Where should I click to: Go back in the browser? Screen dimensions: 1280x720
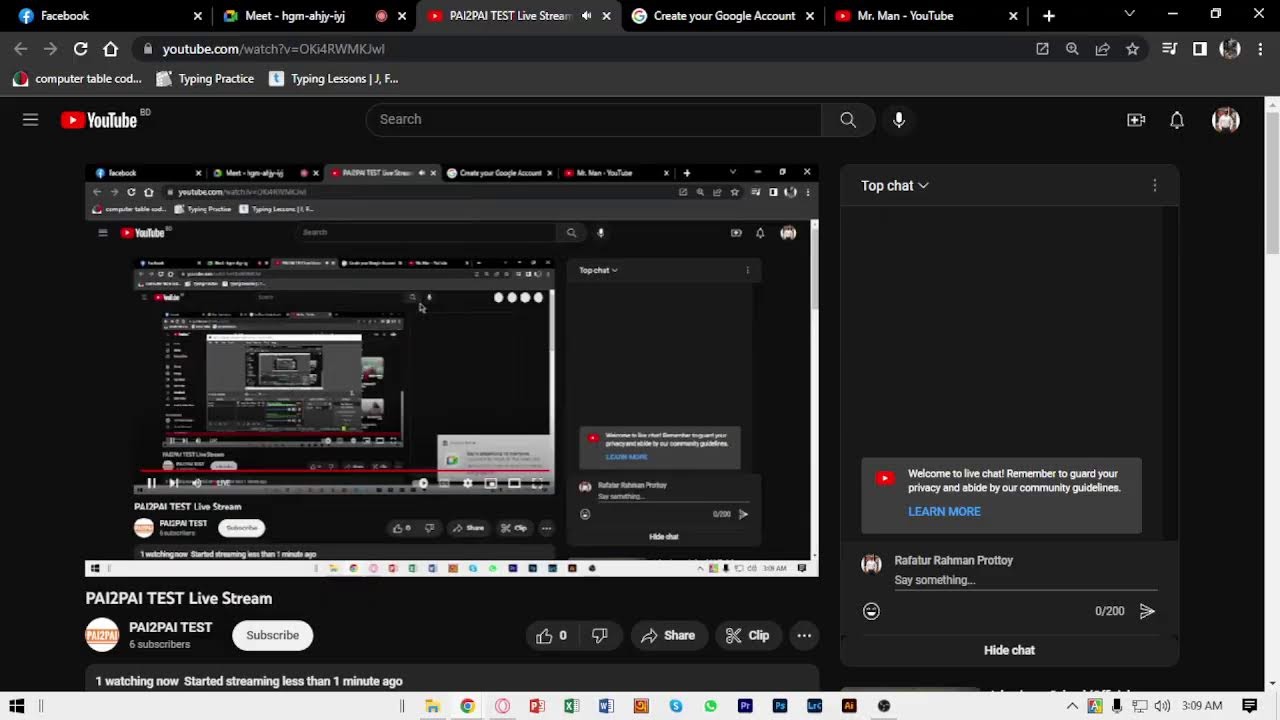tap(21, 49)
